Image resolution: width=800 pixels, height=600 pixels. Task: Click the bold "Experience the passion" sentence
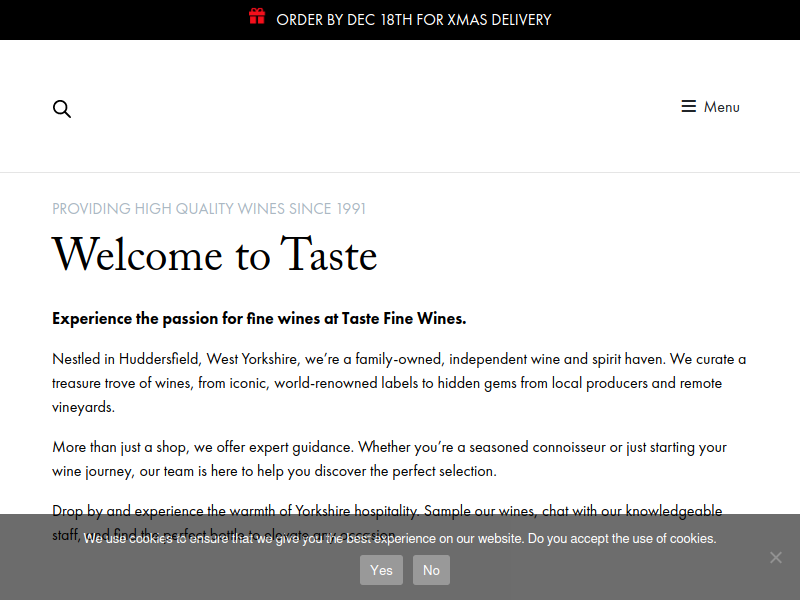[x=259, y=318]
